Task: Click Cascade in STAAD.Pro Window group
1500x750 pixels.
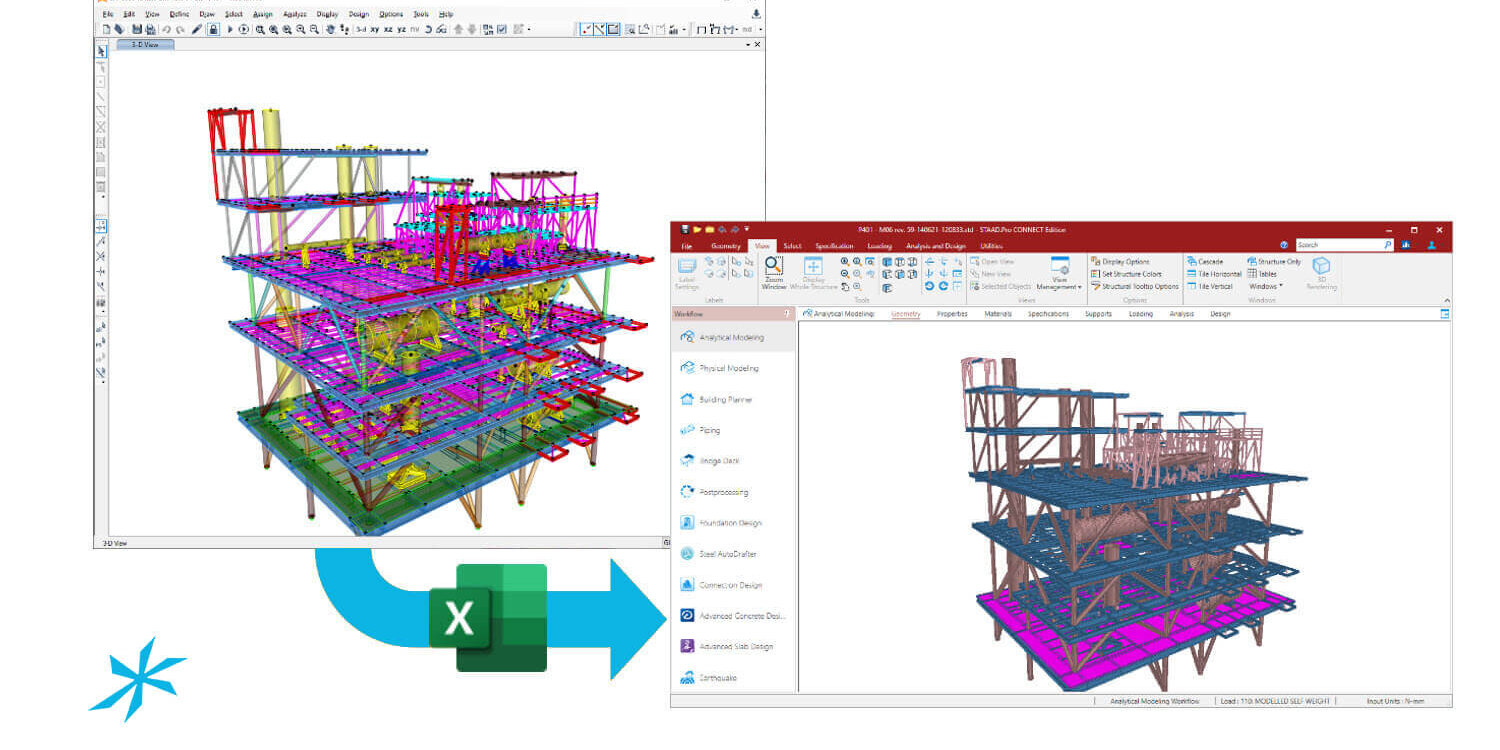Action: click(1205, 262)
